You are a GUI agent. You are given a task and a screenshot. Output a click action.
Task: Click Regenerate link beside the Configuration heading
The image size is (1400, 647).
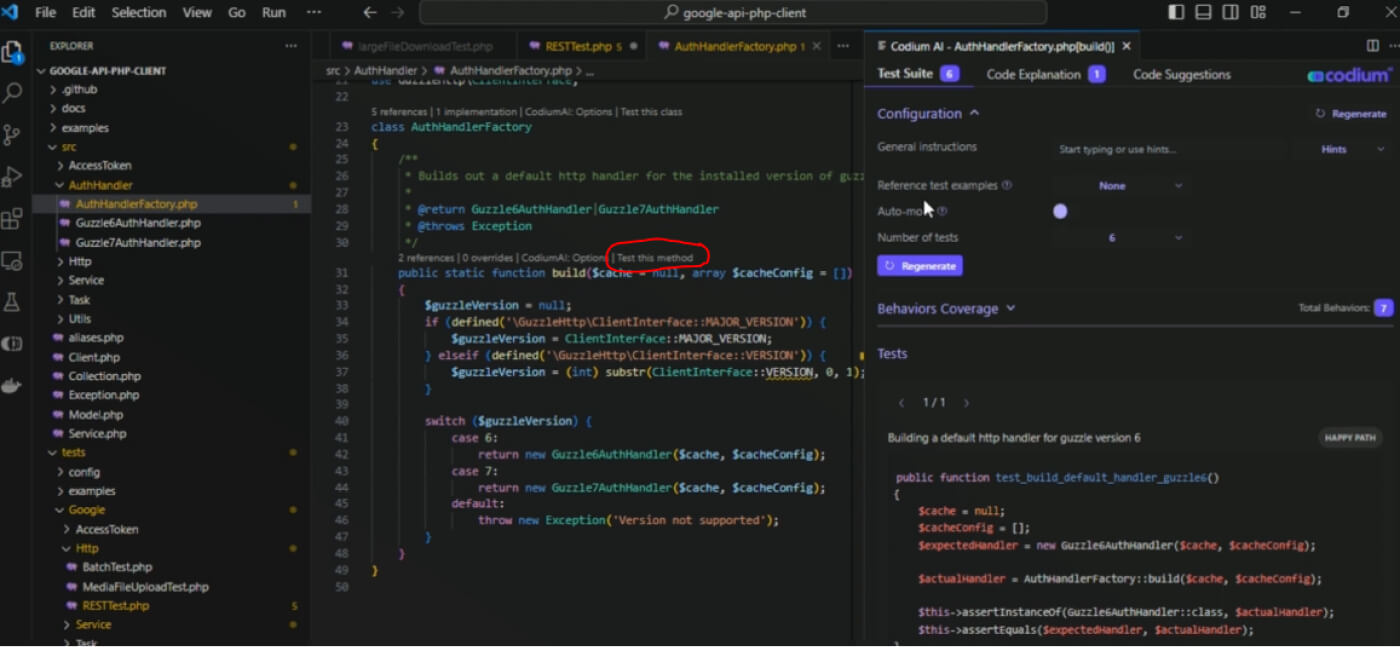[1351, 114]
